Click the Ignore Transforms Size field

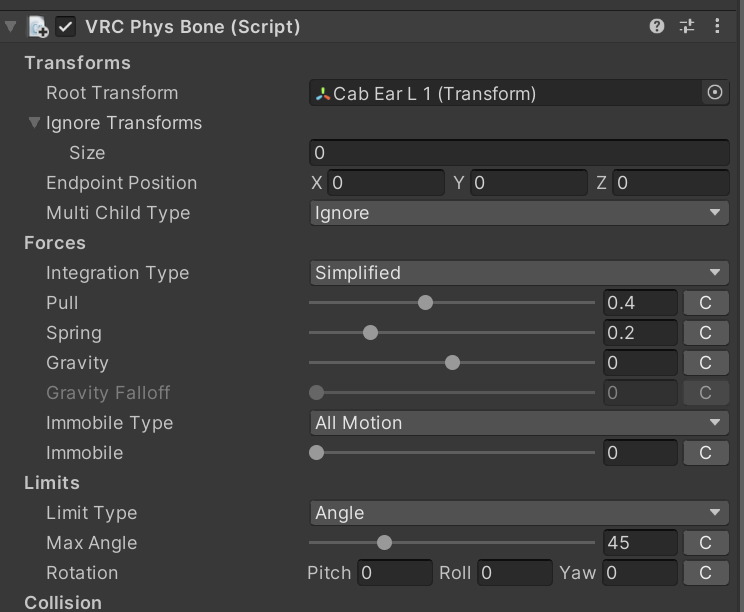coord(519,153)
